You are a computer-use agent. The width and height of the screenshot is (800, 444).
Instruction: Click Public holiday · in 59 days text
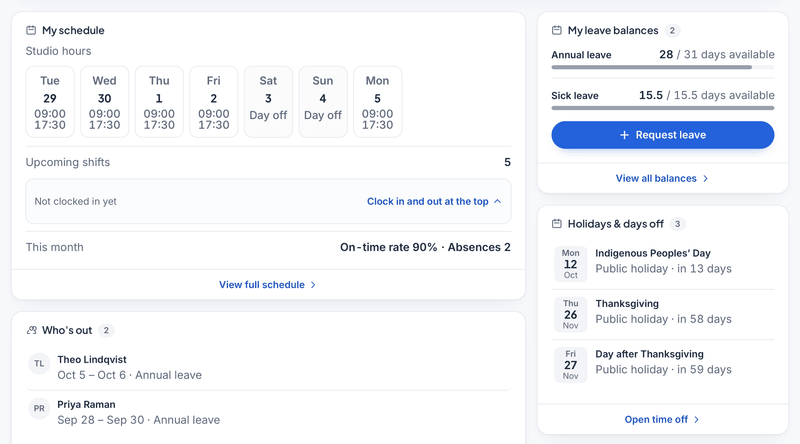pyautogui.click(x=663, y=369)
